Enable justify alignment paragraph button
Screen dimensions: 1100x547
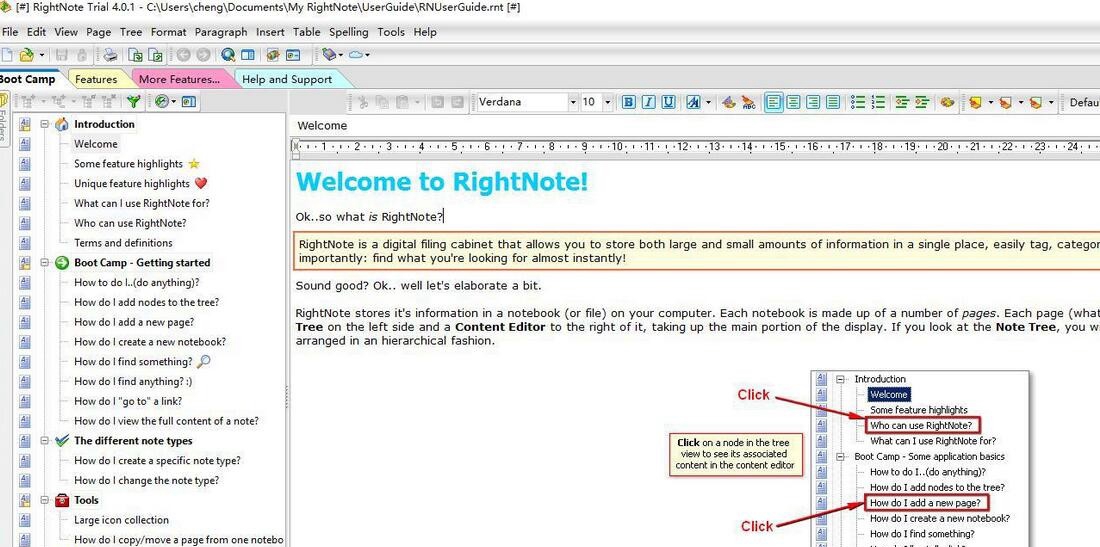pos(833,102)
